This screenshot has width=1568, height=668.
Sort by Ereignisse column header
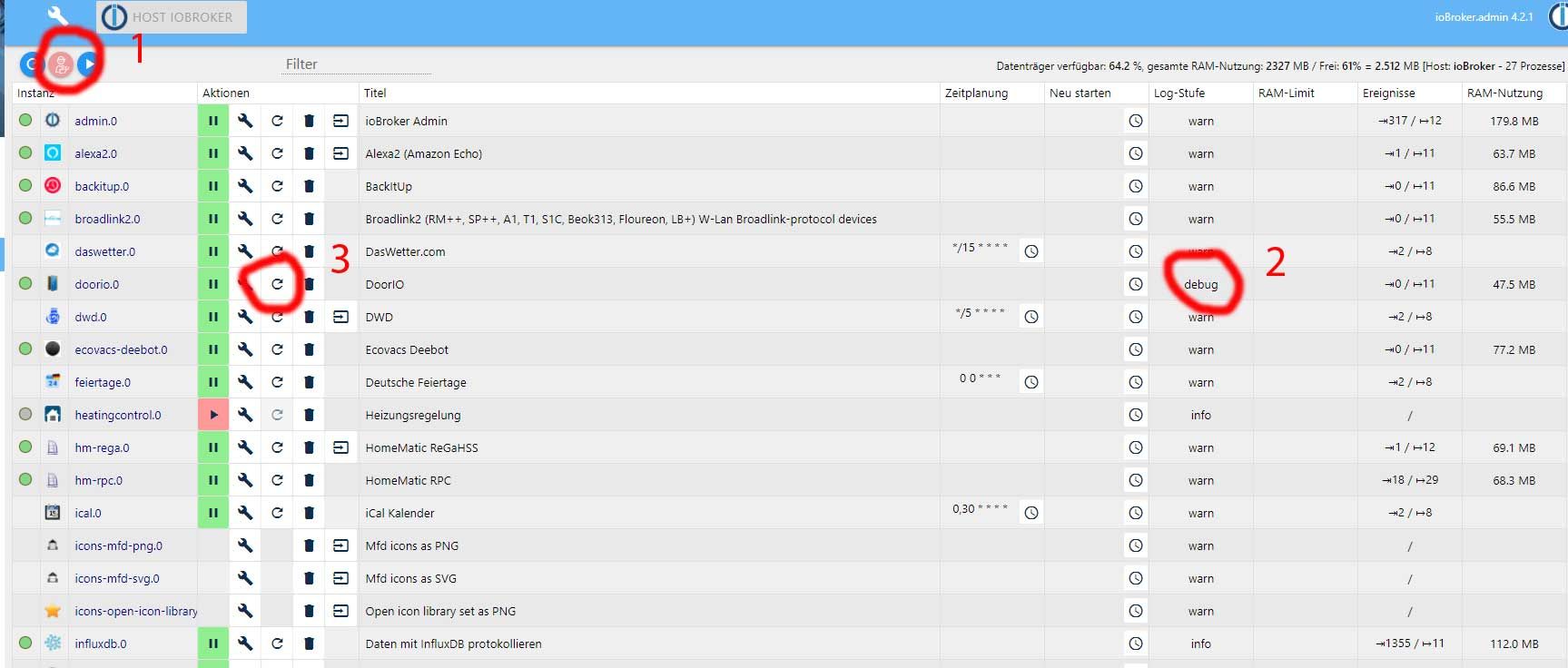click(x=1388, y=93)
